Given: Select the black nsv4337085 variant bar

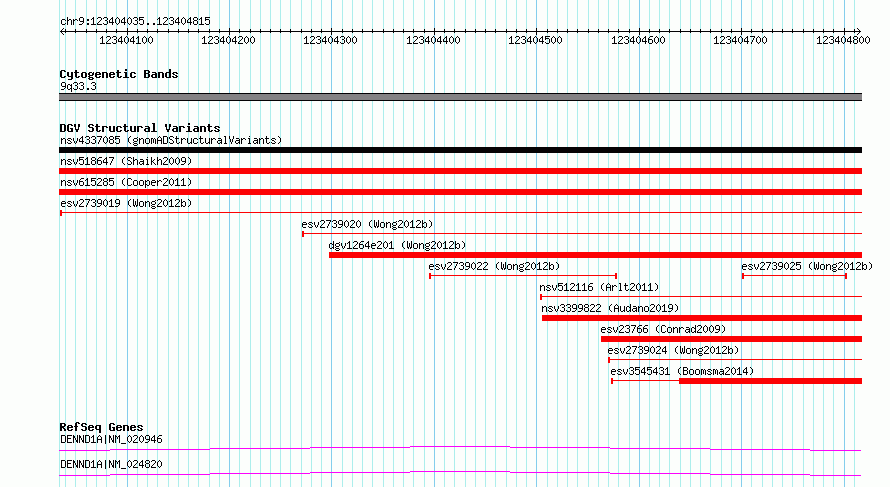Looking at the screenshot, I should 460,150.
